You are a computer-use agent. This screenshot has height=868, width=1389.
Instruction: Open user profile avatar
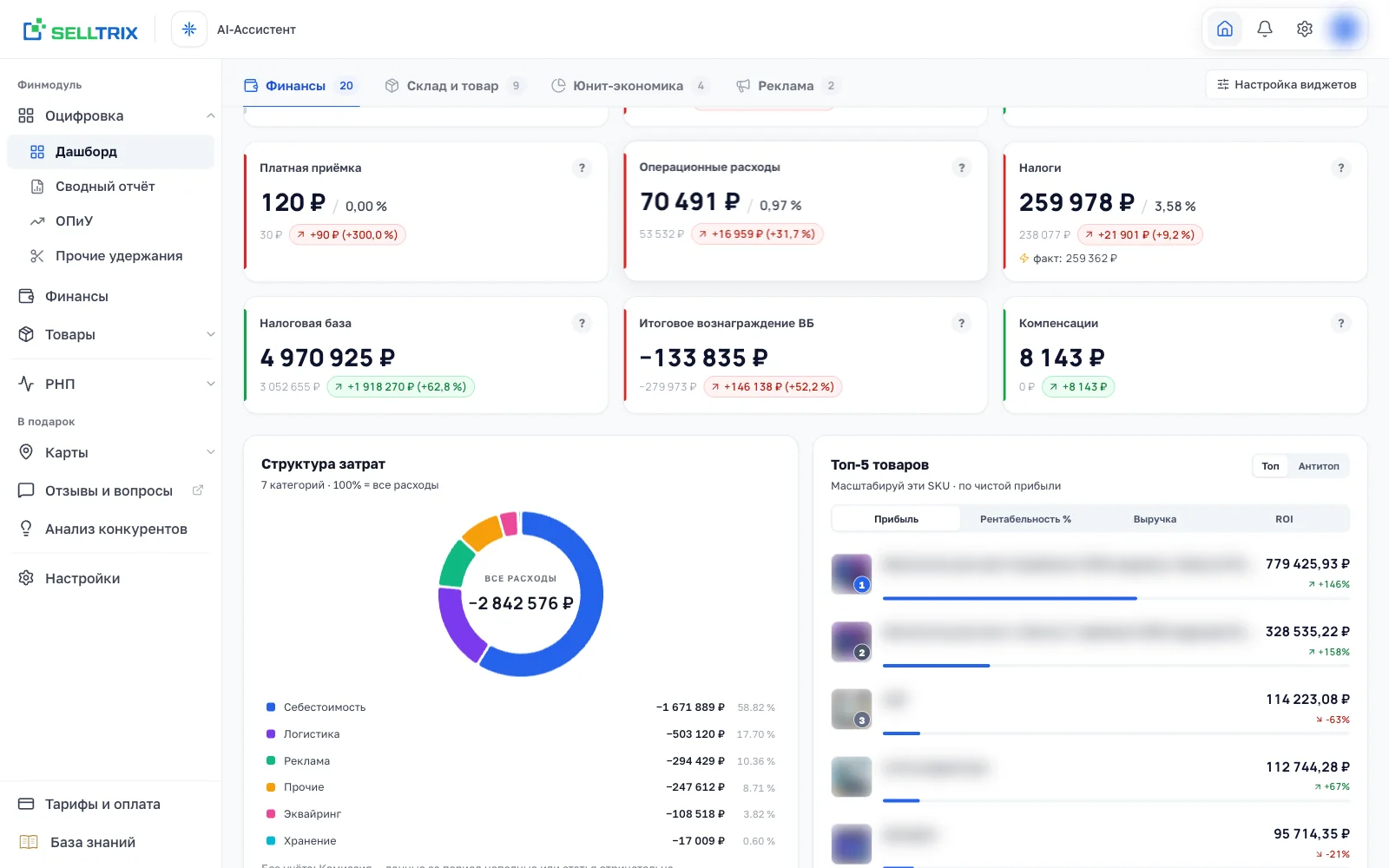click(1345, 29)
